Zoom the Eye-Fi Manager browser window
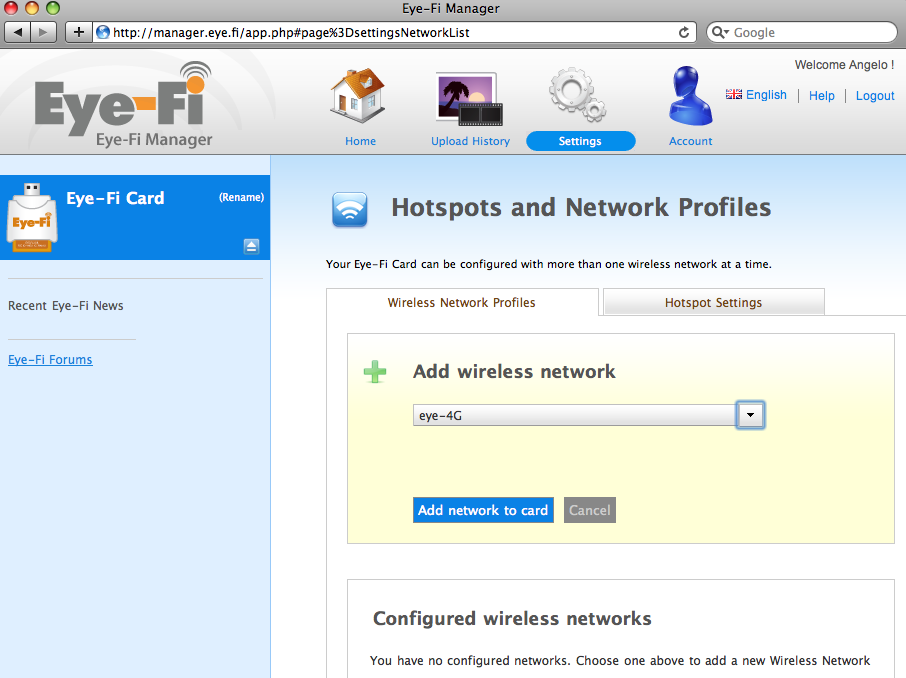The image size is (906, 678). coord(53,8)
